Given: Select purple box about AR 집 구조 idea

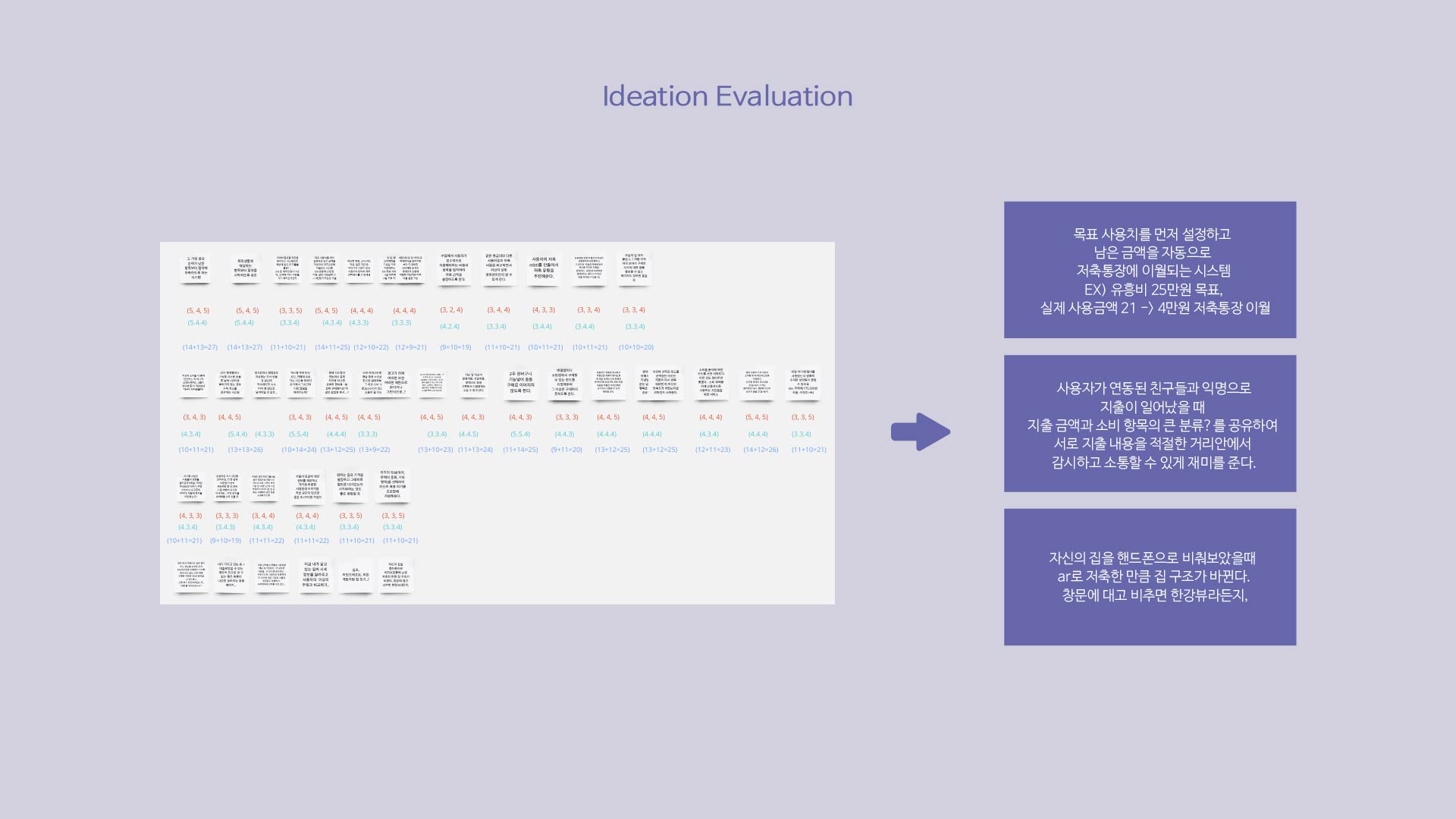Looking at the screenshot, I should pos(1150,577).
